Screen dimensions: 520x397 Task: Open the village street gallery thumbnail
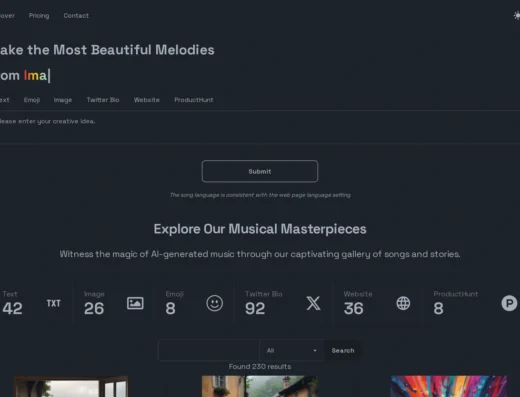260,387
